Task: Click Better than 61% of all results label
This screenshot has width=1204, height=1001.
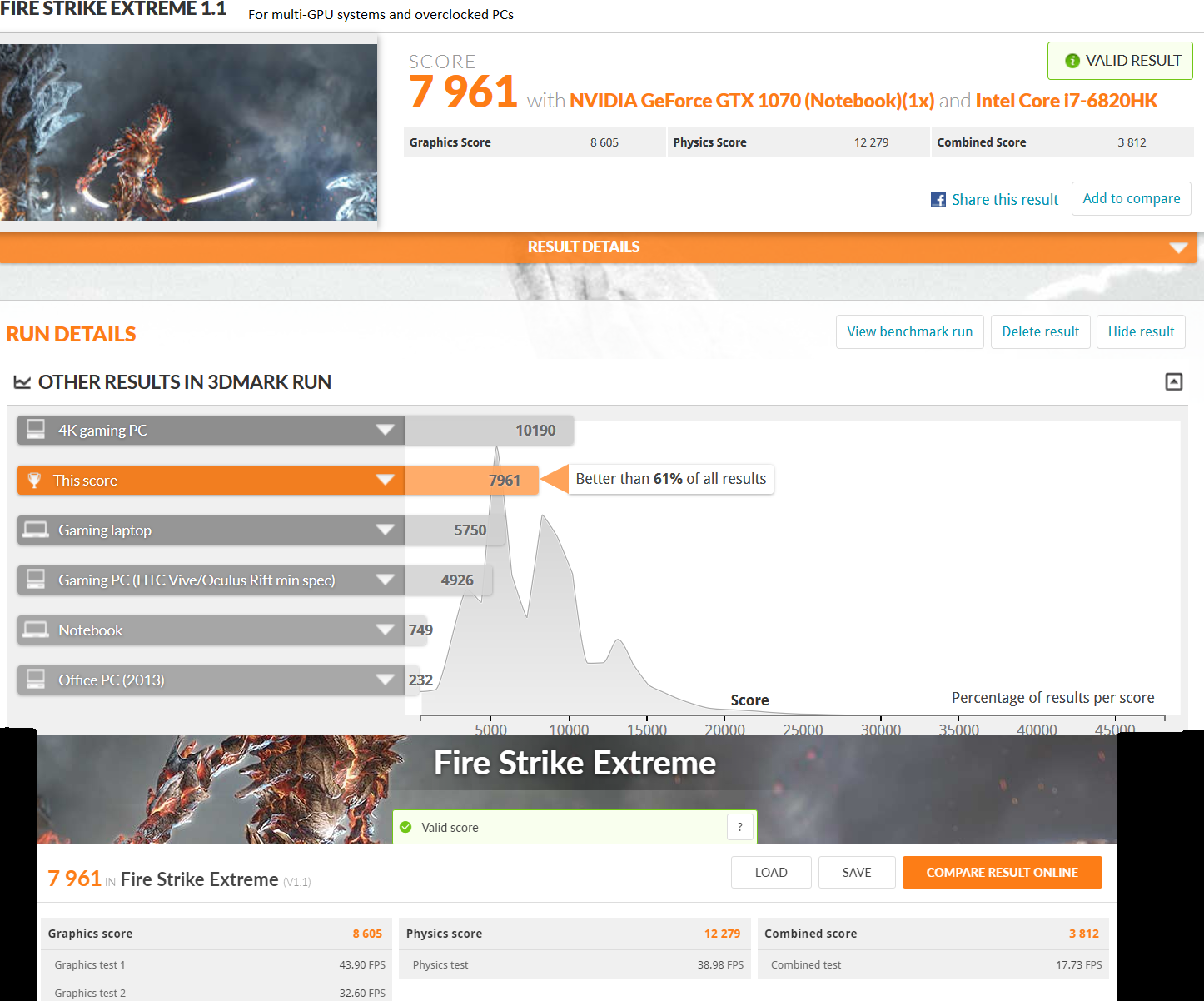Action: coord(671,479)
